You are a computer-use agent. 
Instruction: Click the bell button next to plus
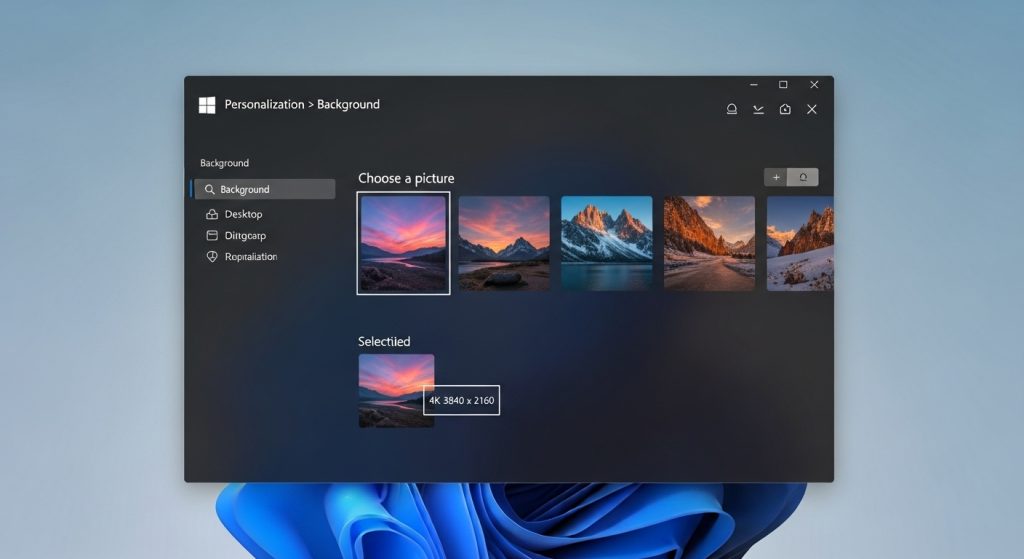pyautogui.click(x=803, y=177)
